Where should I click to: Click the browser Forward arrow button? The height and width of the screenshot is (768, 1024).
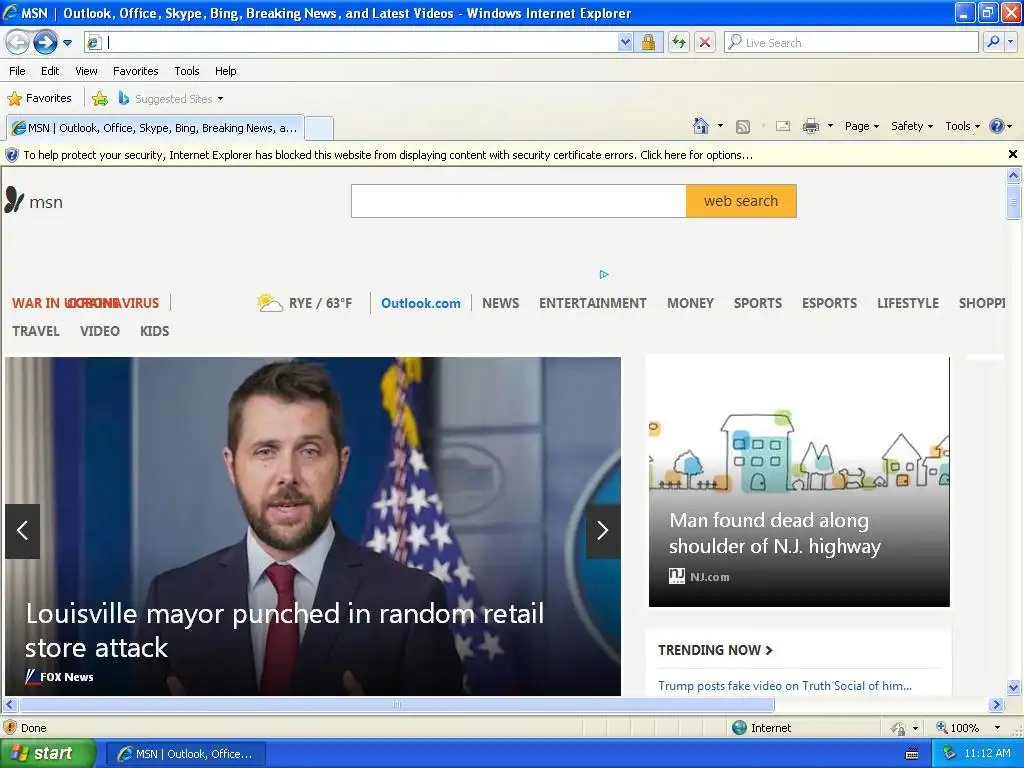[45, 42]
